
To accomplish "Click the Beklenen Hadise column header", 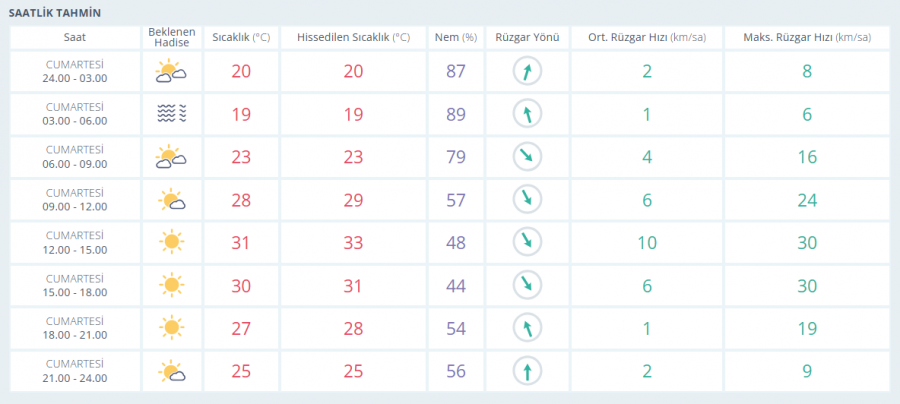I will coord(172,38).
